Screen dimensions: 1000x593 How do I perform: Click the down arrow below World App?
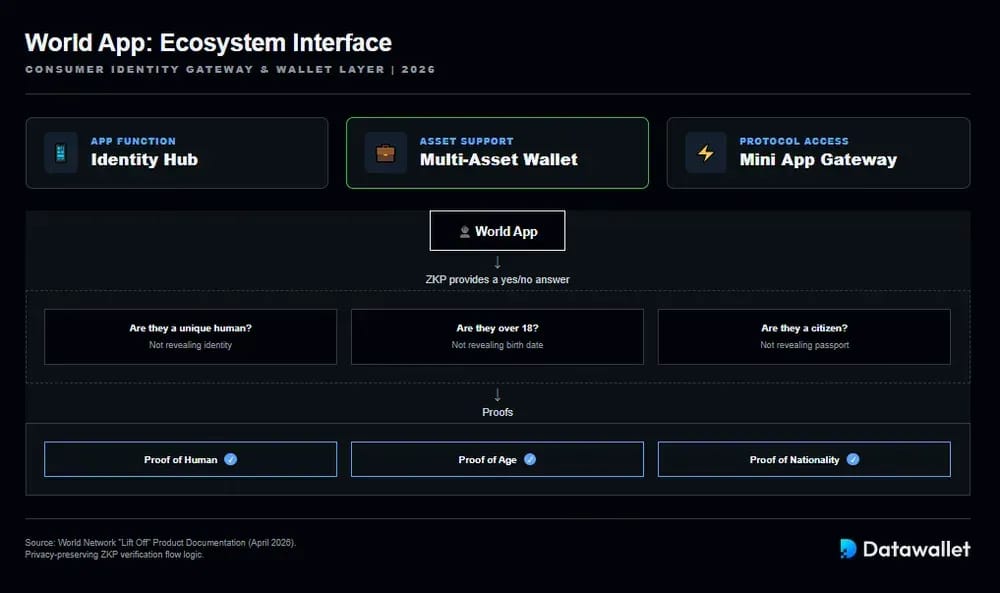coord(497,262)
